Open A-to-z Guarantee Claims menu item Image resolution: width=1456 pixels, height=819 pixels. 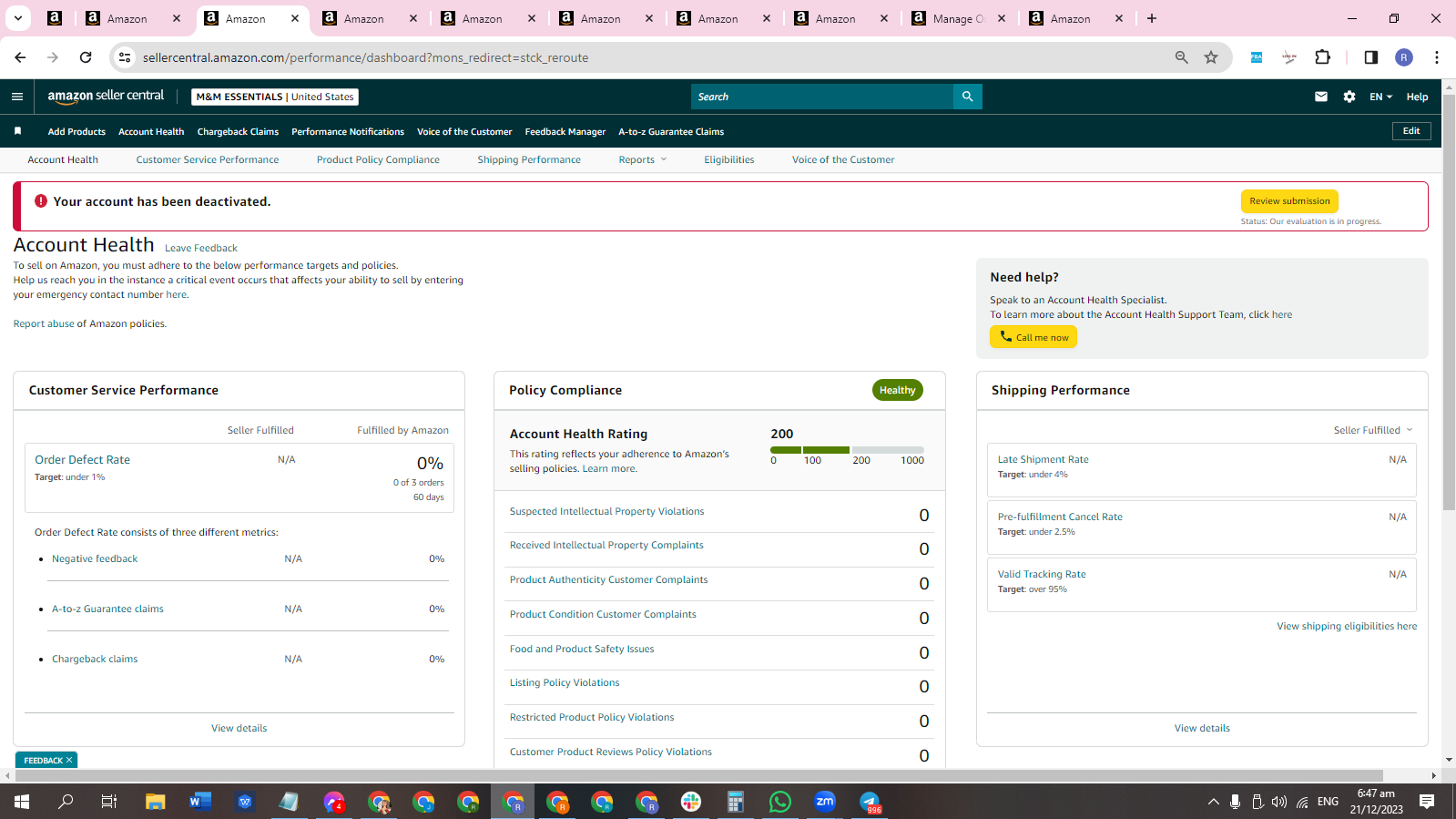pyautogui.click(x=671, y=131)
